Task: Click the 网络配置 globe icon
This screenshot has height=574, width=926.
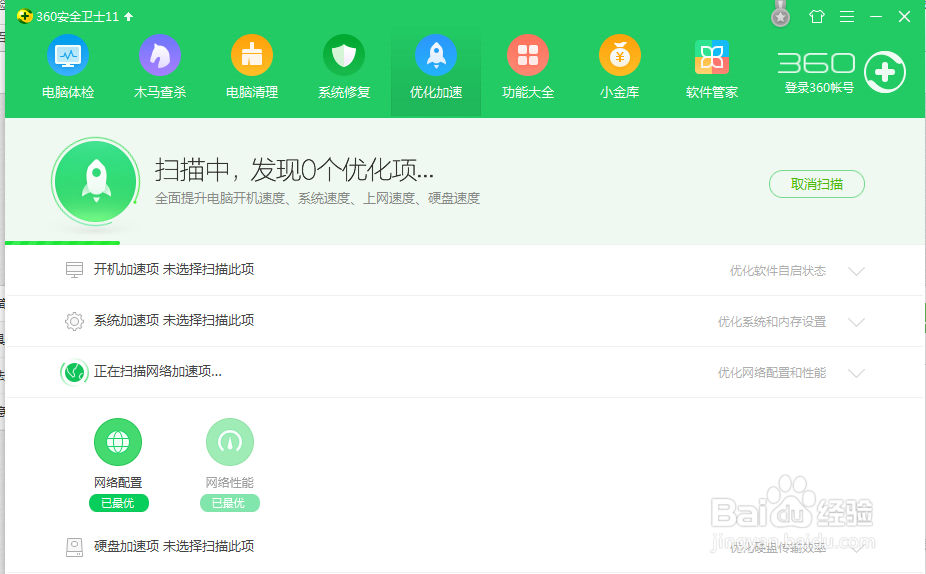Action: (118, 442)
